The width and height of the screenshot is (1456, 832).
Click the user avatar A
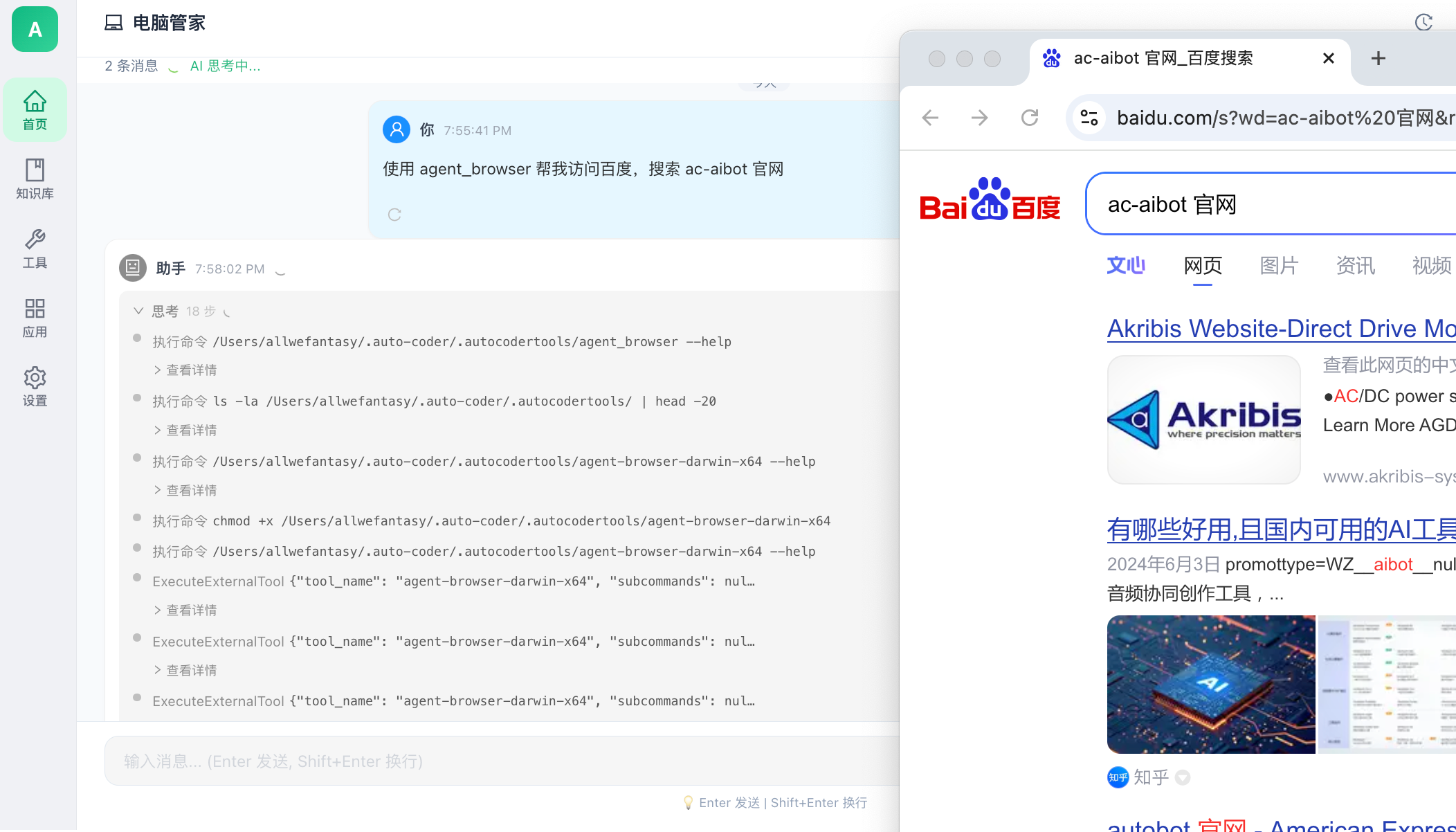point(35,29)
